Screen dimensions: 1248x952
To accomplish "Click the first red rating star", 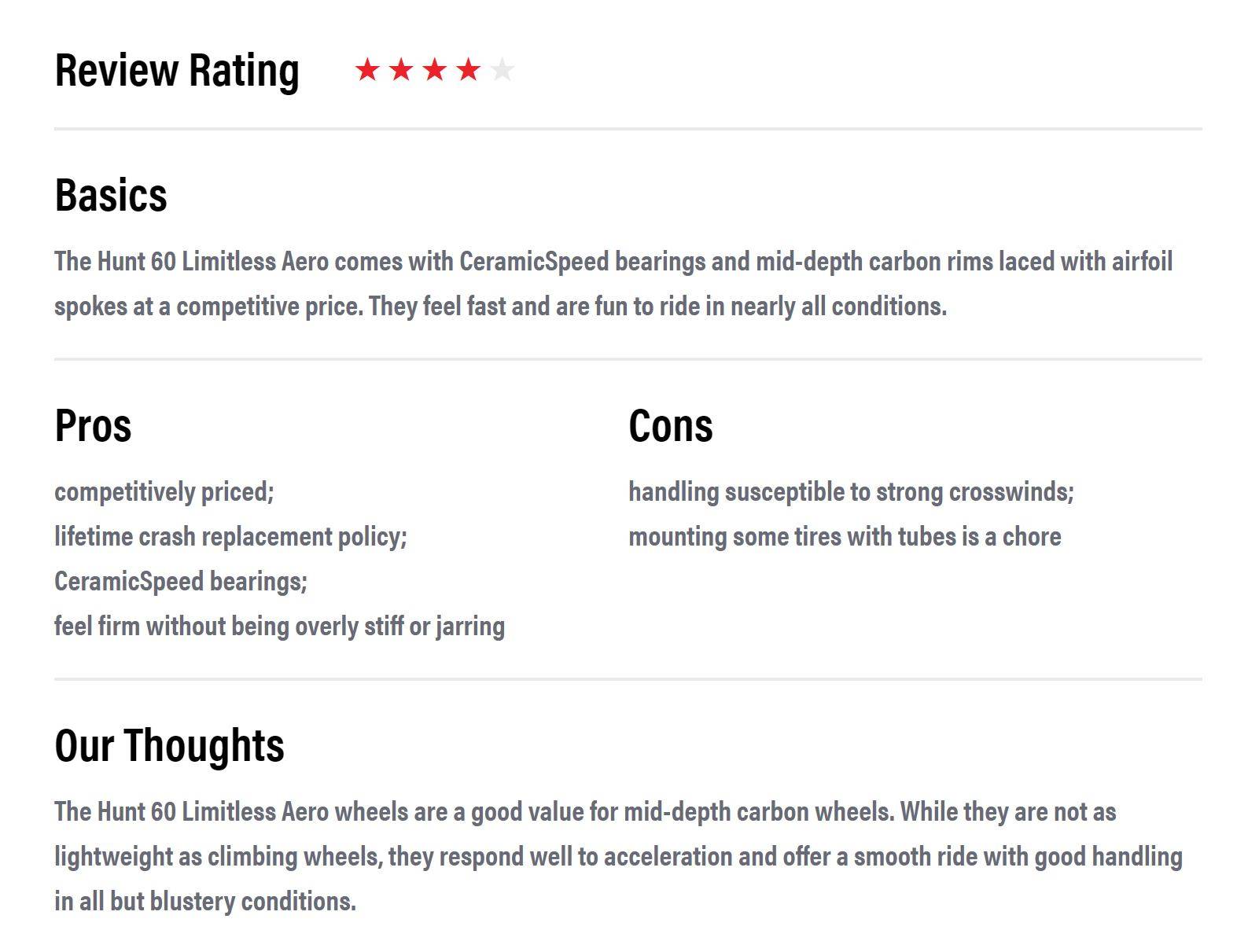I will 367,70.
